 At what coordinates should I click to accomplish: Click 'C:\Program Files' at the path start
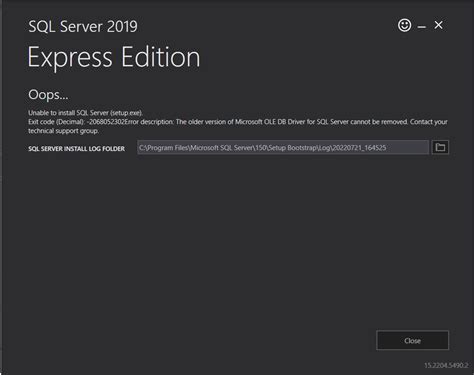click(x=164, y=148)
